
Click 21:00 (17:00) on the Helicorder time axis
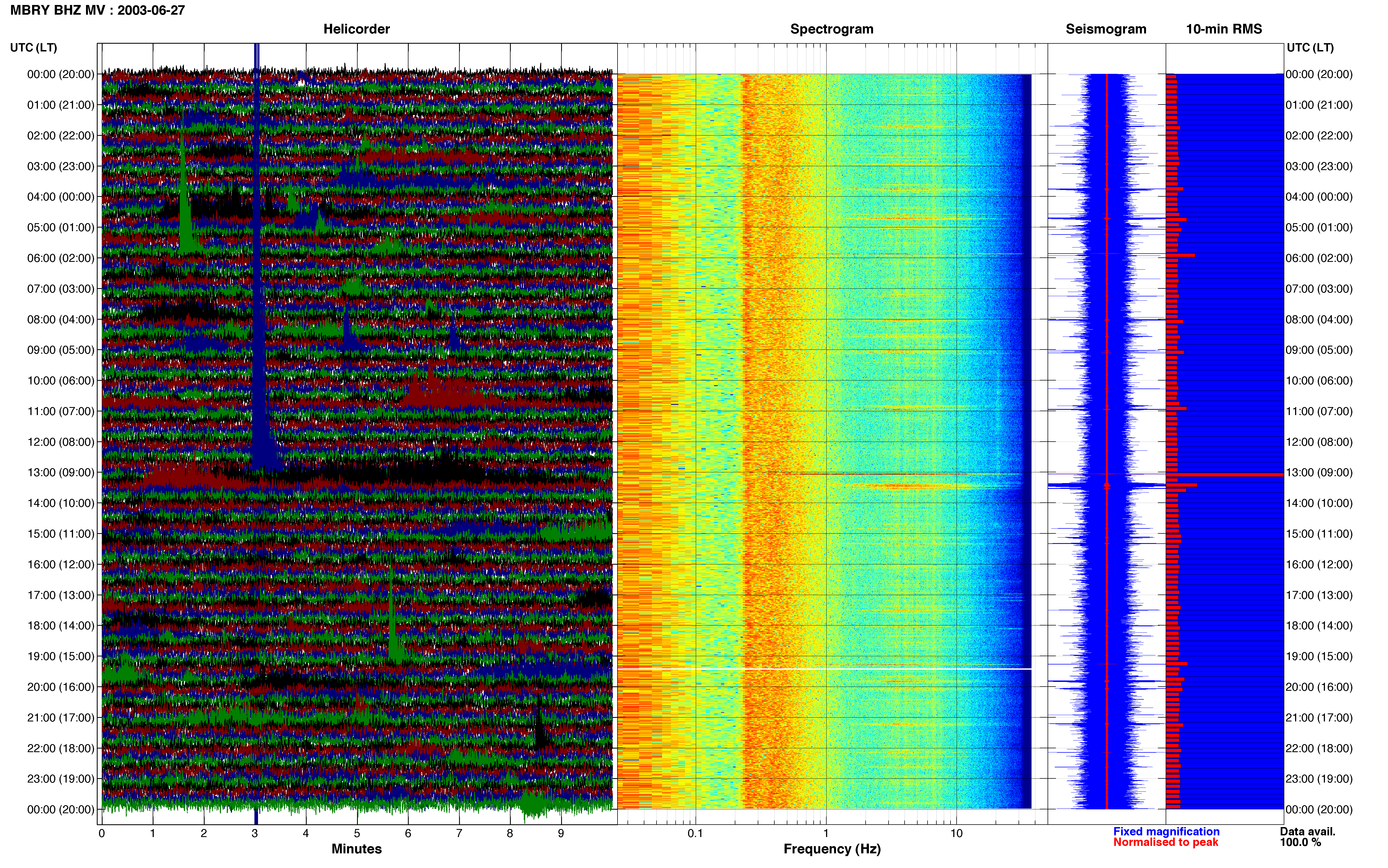coord(61,718)
